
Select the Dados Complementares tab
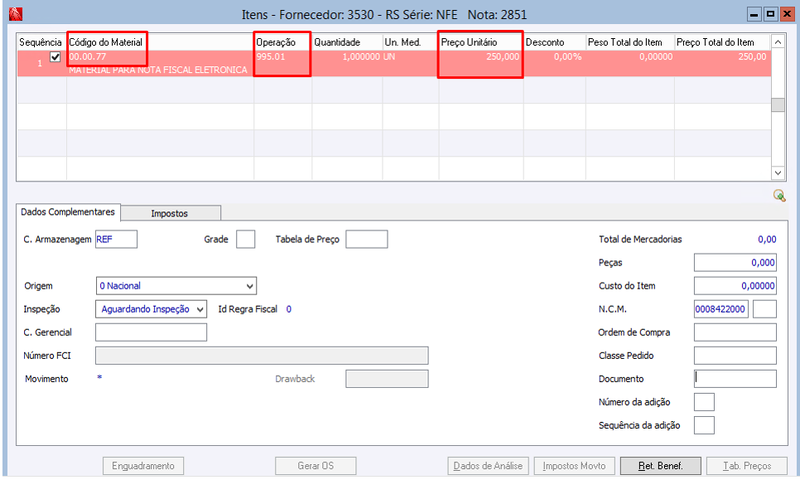pos(68,212)
